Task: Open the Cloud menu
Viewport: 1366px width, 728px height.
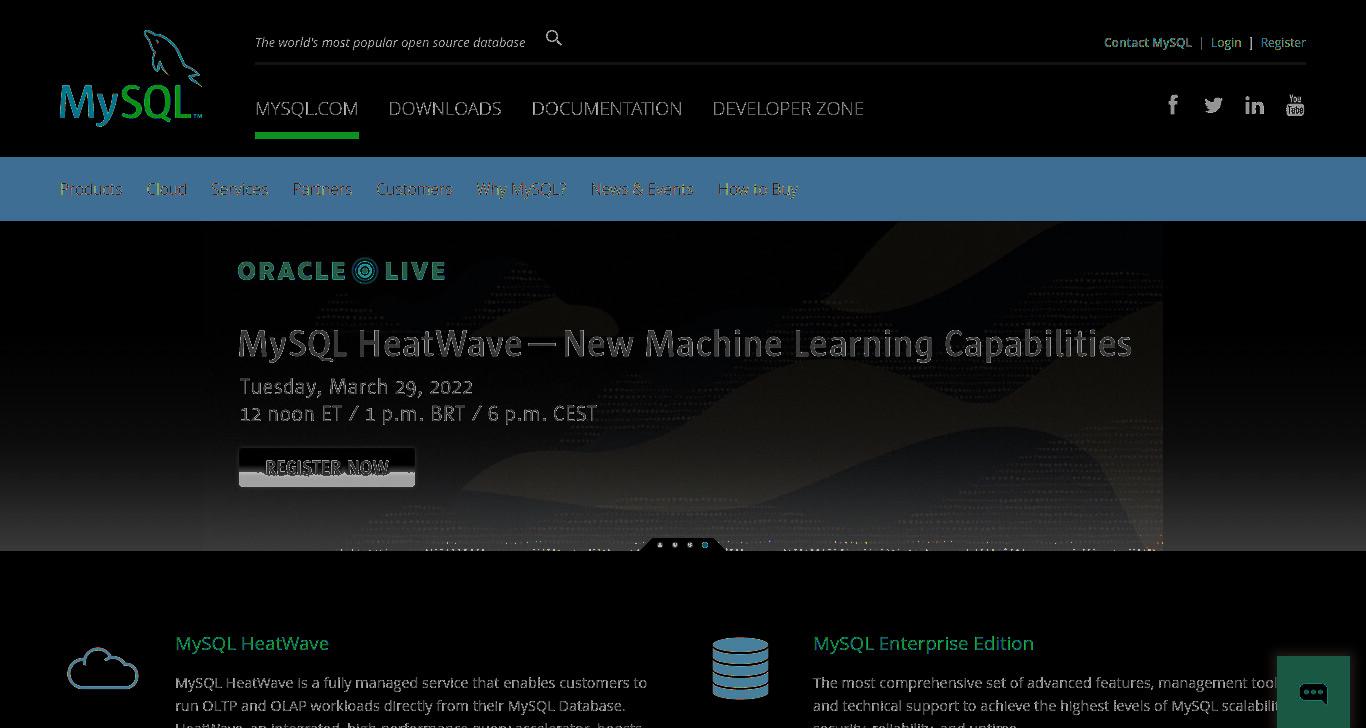Action: pyautogui.click(x=167, y=189)
